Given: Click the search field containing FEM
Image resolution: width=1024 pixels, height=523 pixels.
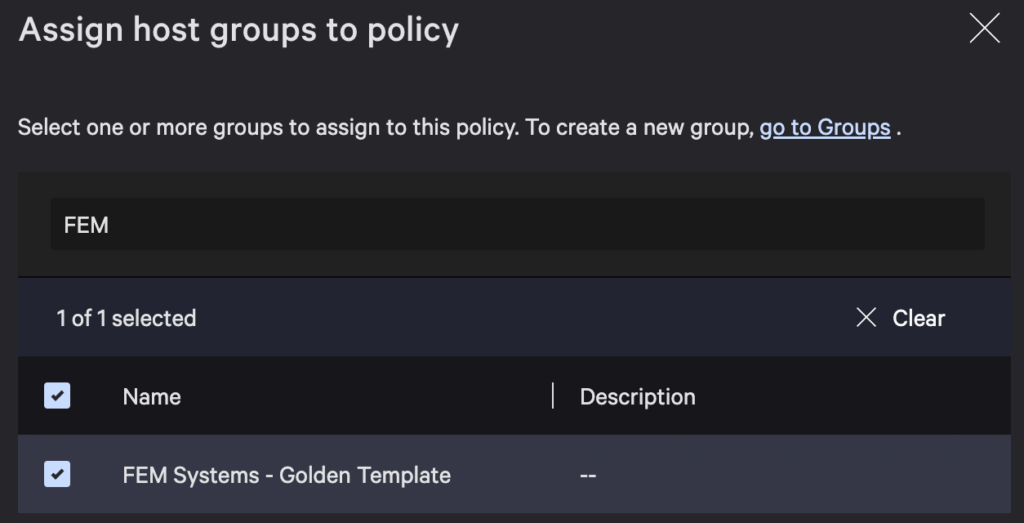Looking at the screenshot, I should click(517, 225).
